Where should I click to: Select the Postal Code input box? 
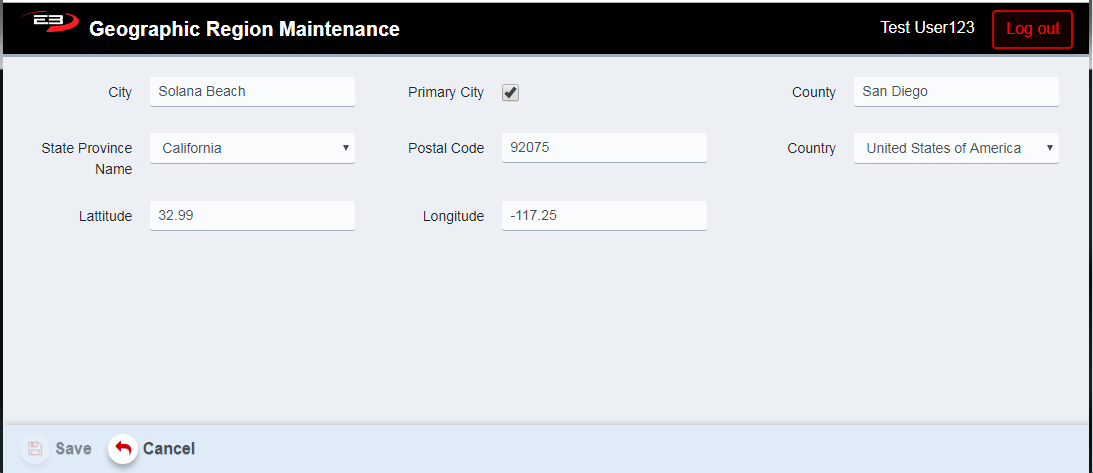point(604,148)
